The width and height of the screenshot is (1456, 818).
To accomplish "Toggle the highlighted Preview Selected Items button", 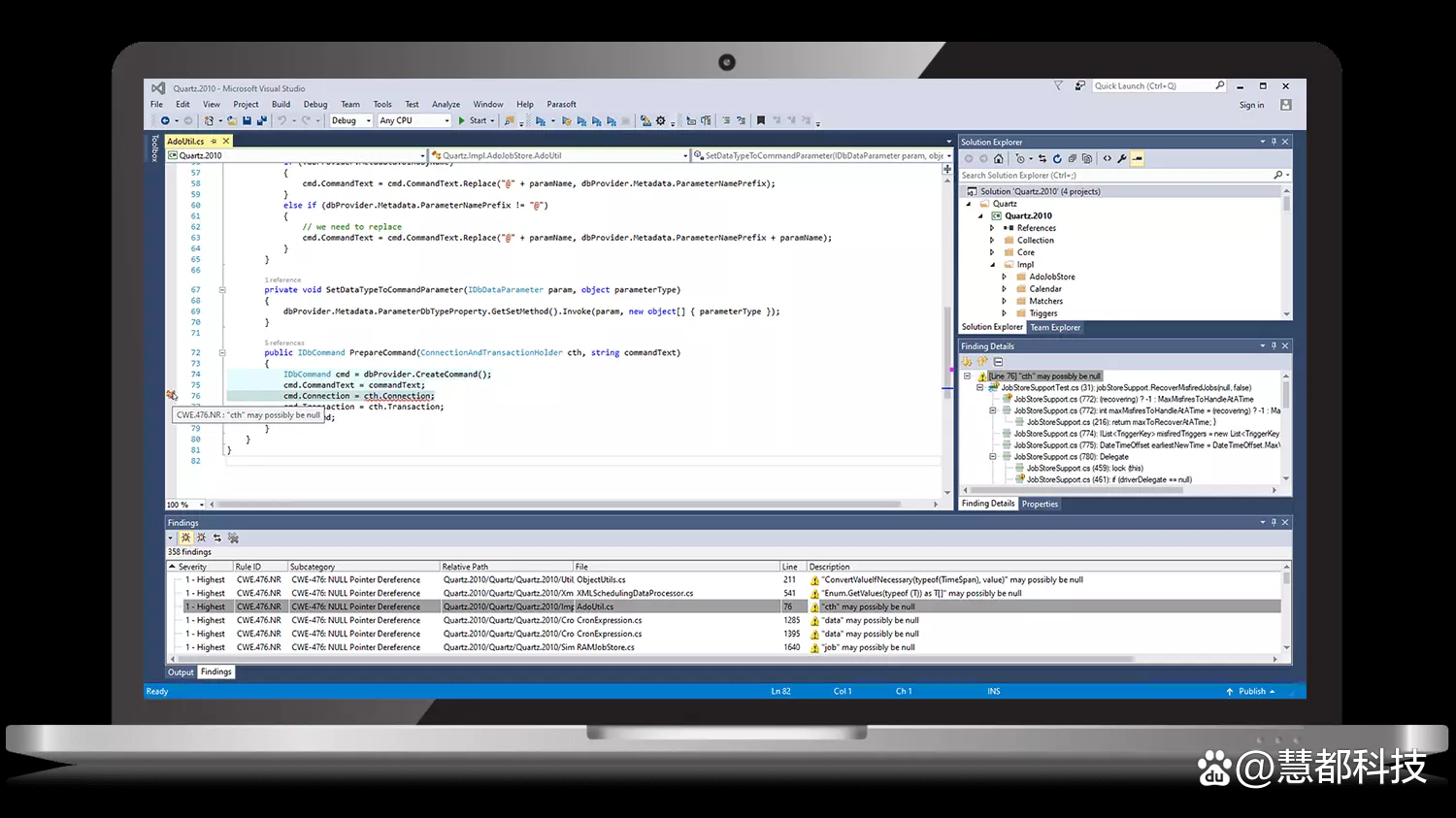I will (1137, 158).
